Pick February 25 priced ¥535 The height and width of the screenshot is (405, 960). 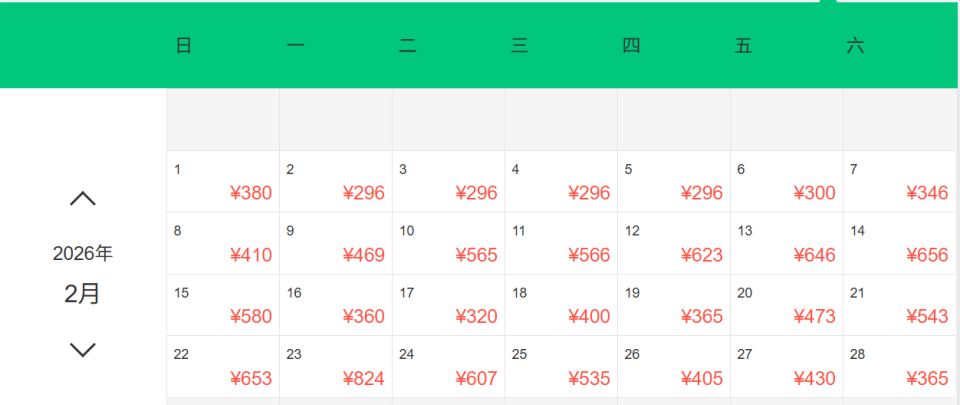pos(561,367)
